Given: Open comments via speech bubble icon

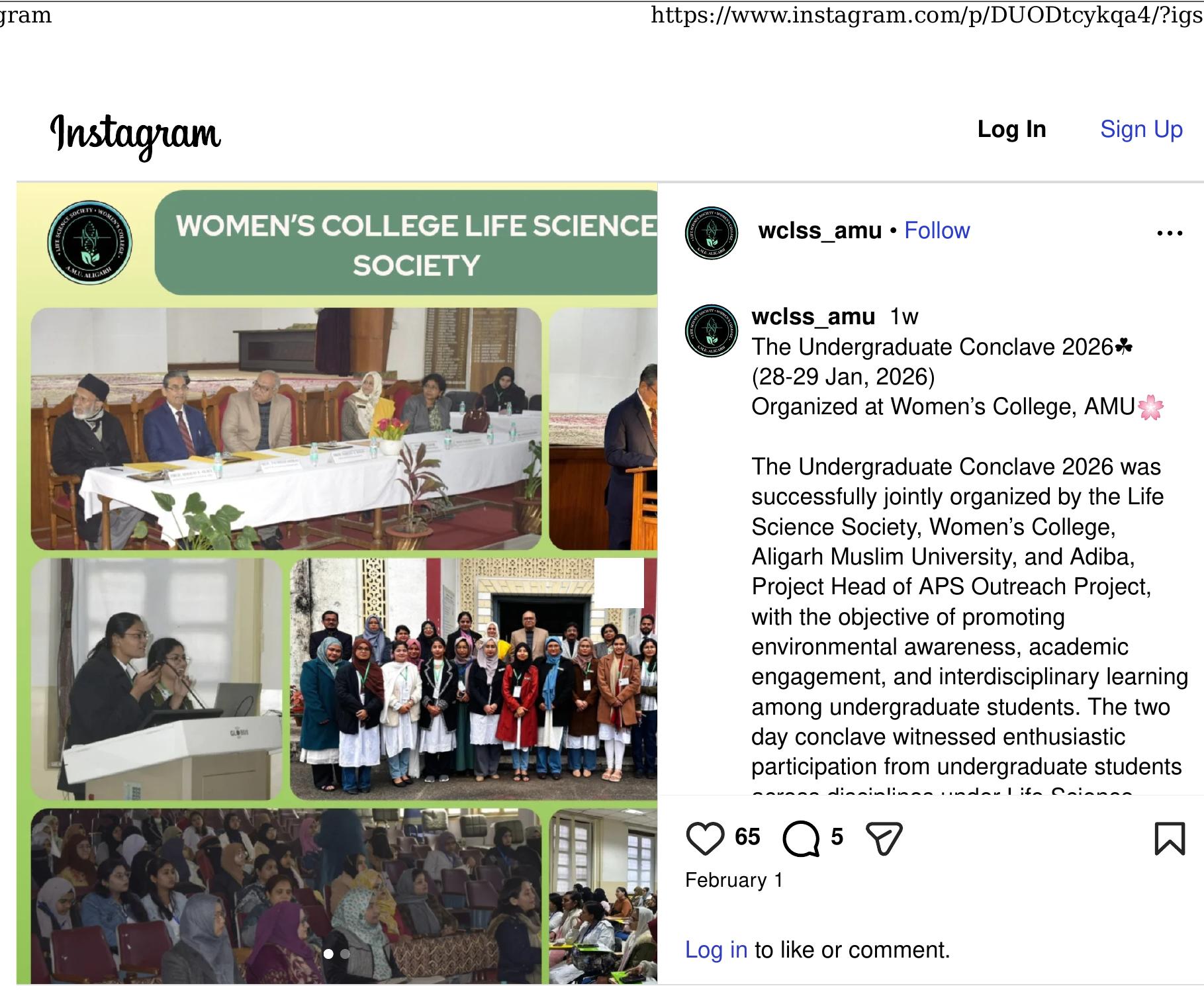Looking at the screenshot, I should point(801,838).
